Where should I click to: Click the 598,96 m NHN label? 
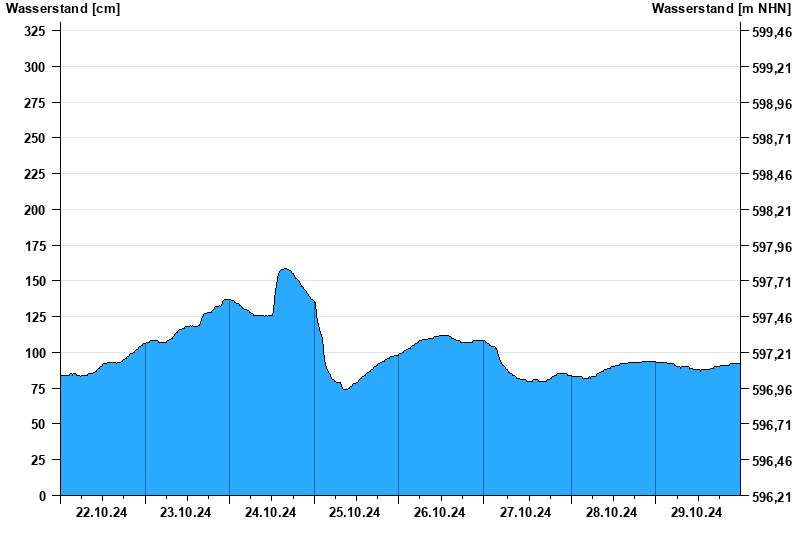772,104
